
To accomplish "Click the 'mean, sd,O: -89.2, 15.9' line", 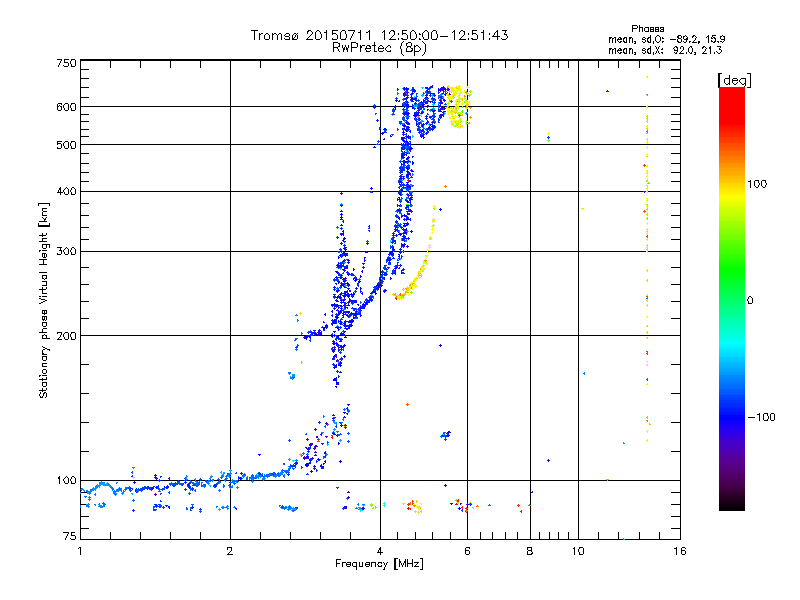I will 666,39.
